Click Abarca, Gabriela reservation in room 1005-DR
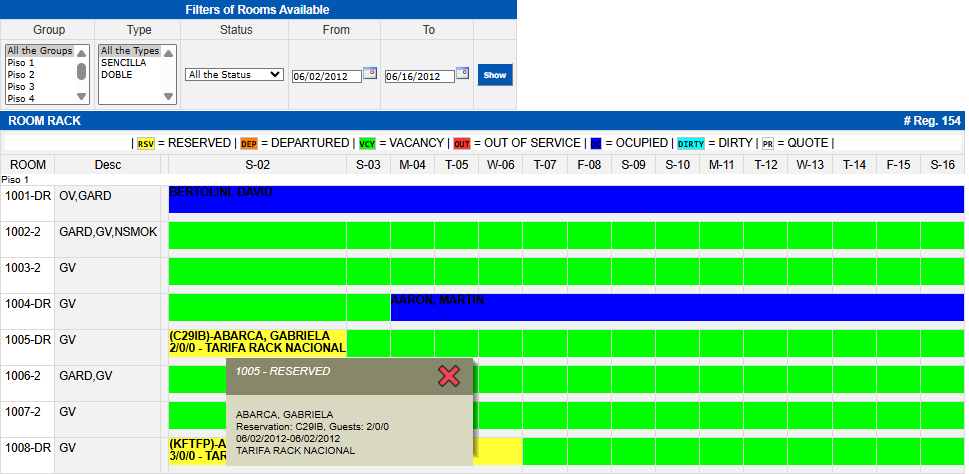 [257, 343]
